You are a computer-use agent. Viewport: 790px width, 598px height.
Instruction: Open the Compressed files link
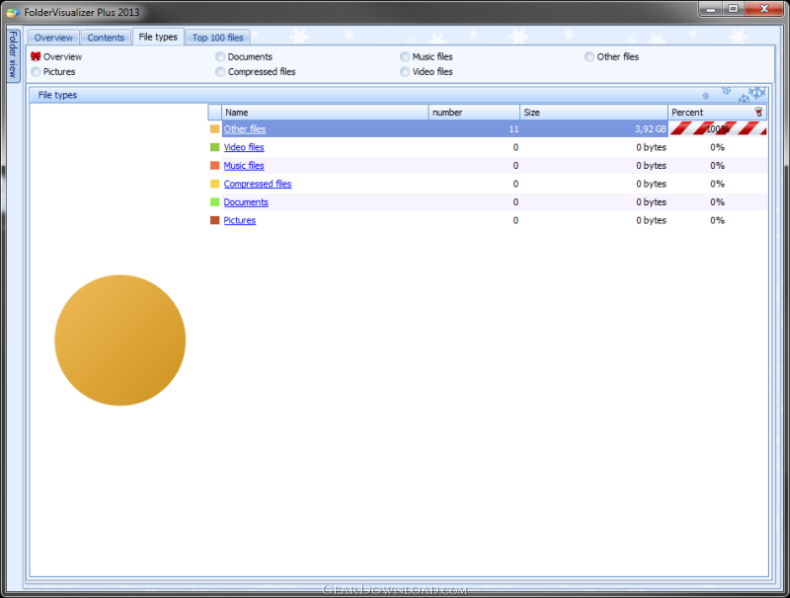click(257, 184)
